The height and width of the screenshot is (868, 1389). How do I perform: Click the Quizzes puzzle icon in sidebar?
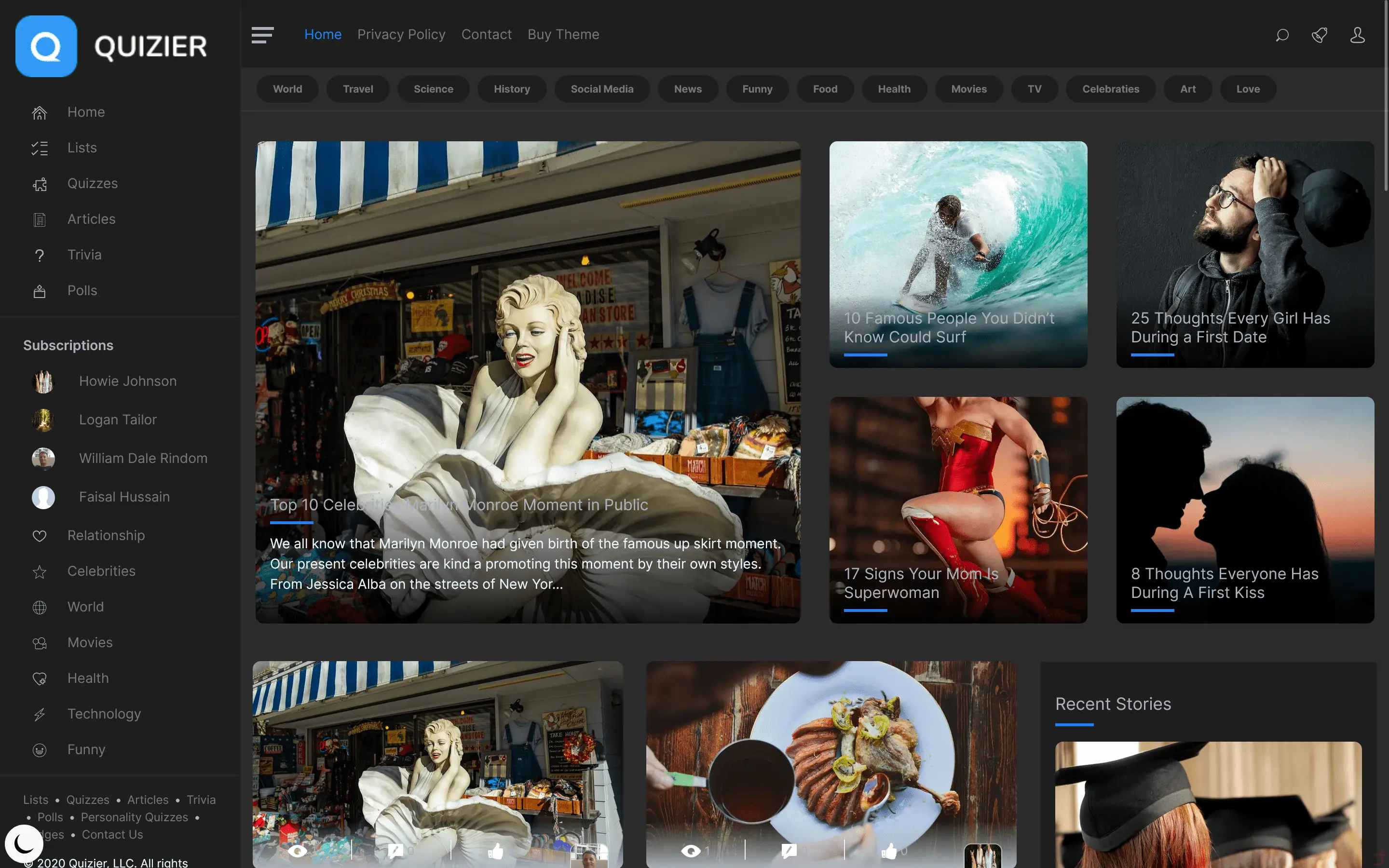click(40, 184)
